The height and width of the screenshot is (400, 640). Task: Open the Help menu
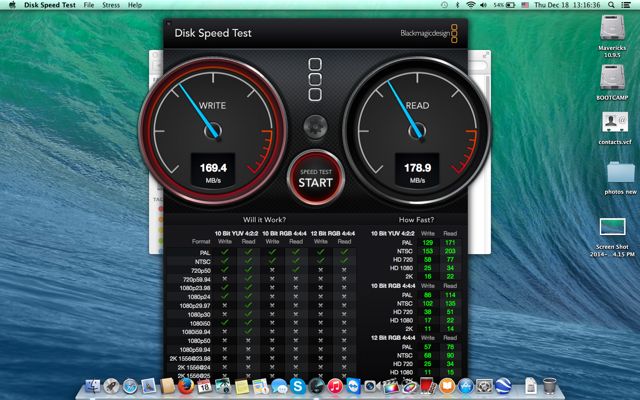(135, 5)
